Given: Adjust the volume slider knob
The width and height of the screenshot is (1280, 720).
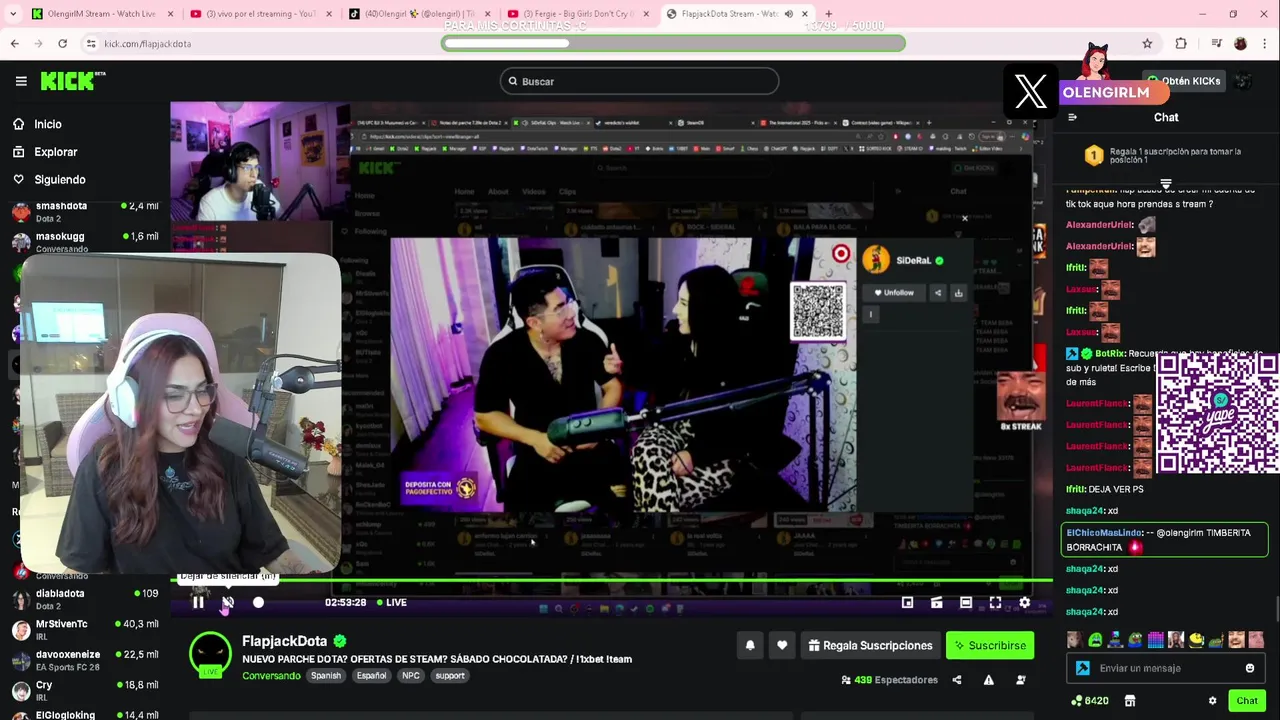Looking at the screenshot, I should (258, 602).
